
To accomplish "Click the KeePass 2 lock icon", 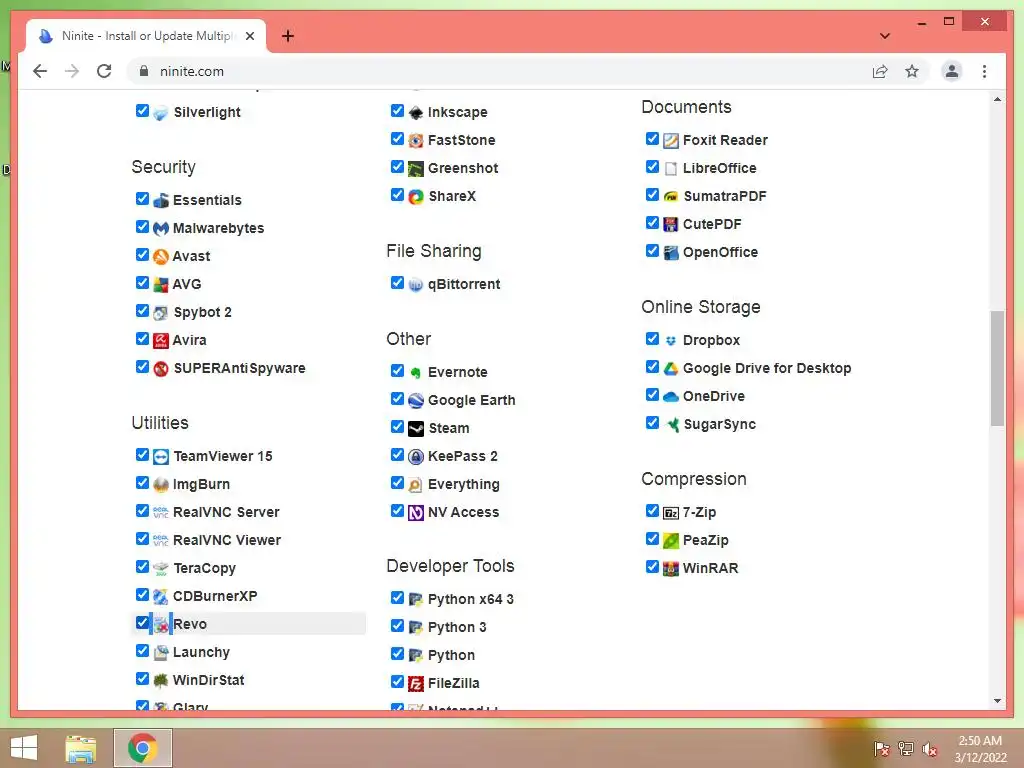I will 416,456.
